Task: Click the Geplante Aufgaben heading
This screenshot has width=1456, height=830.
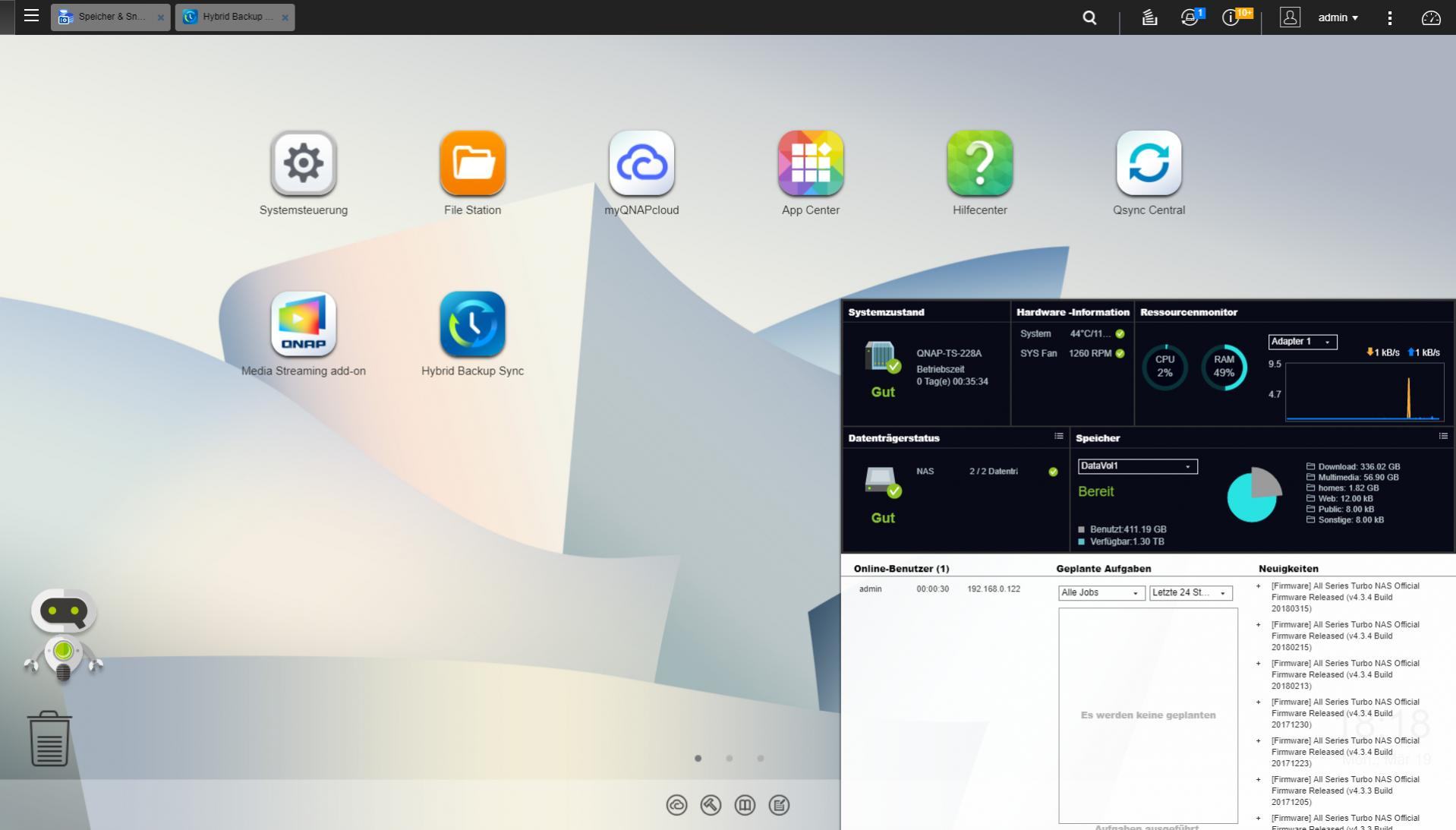Action: (1103, 569)
